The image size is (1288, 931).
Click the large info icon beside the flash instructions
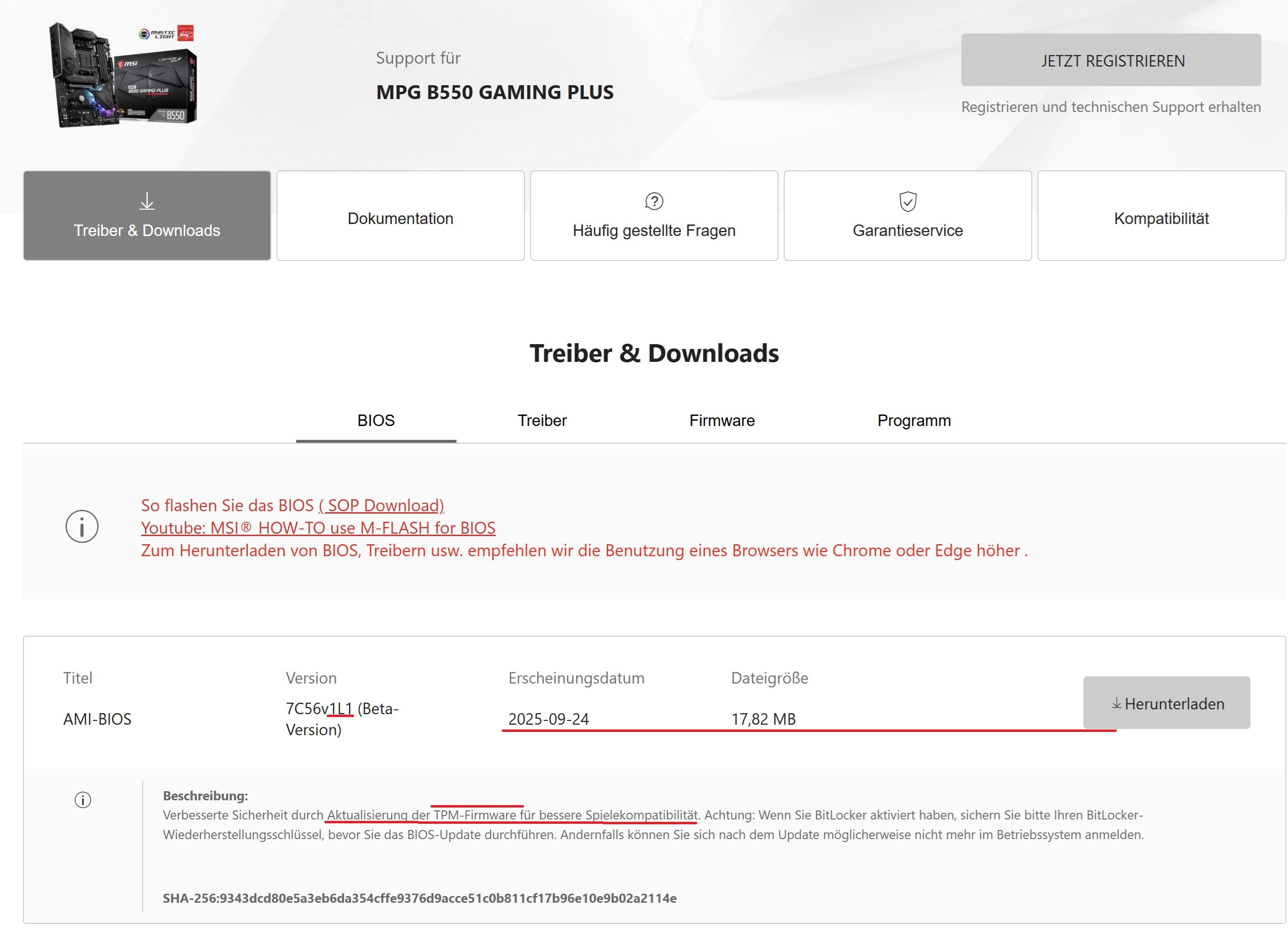point(82,526)
